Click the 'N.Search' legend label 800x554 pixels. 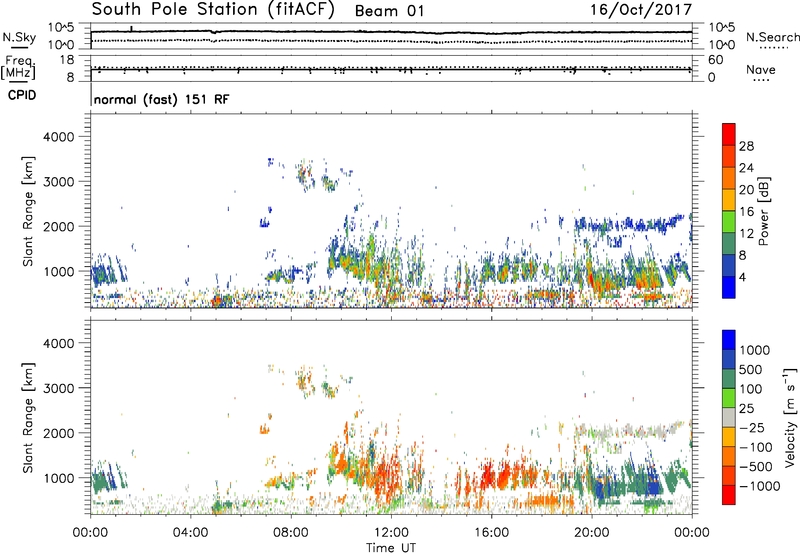click(772, 37)
